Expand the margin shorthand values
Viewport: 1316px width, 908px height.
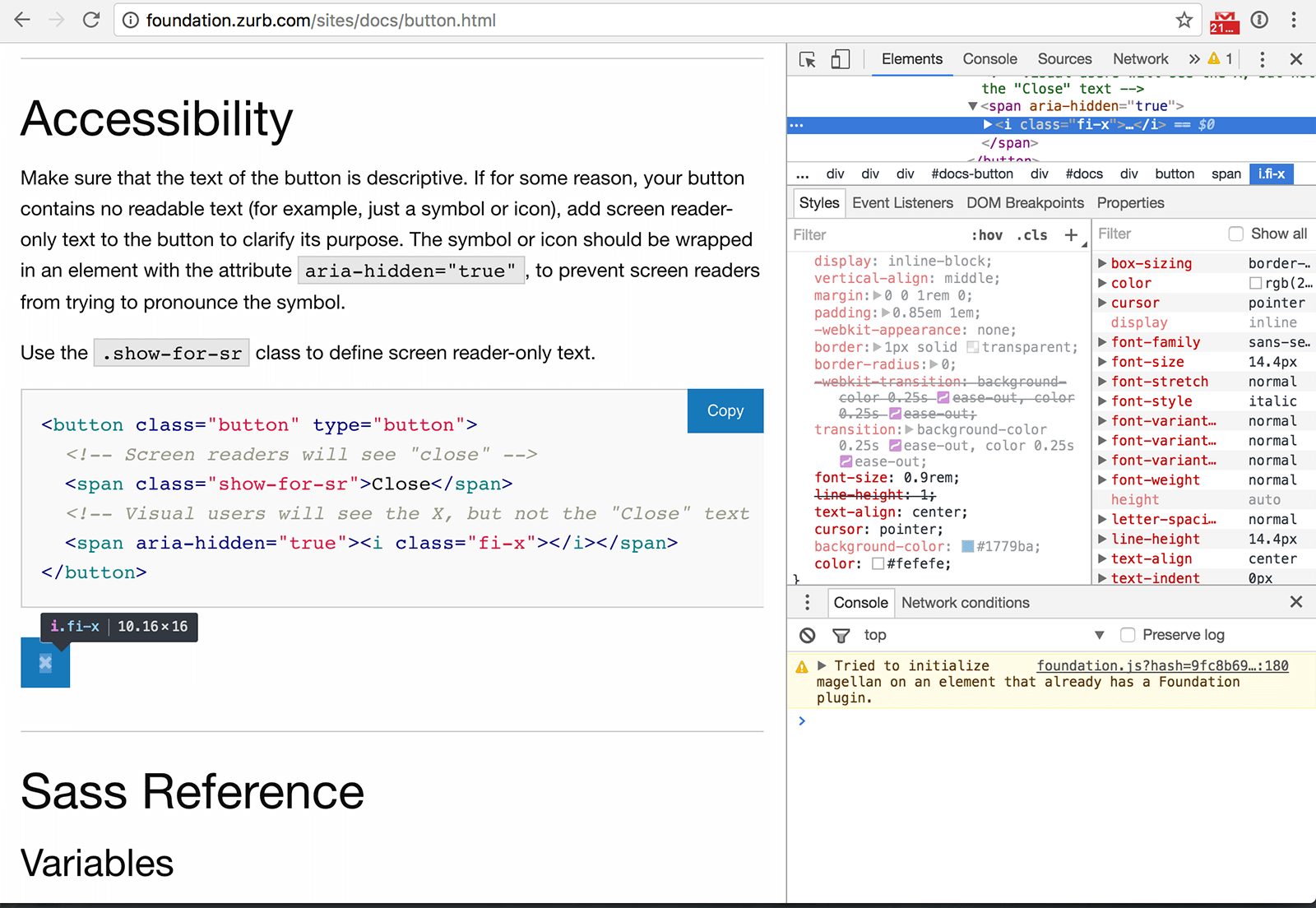tap(878, 295)
